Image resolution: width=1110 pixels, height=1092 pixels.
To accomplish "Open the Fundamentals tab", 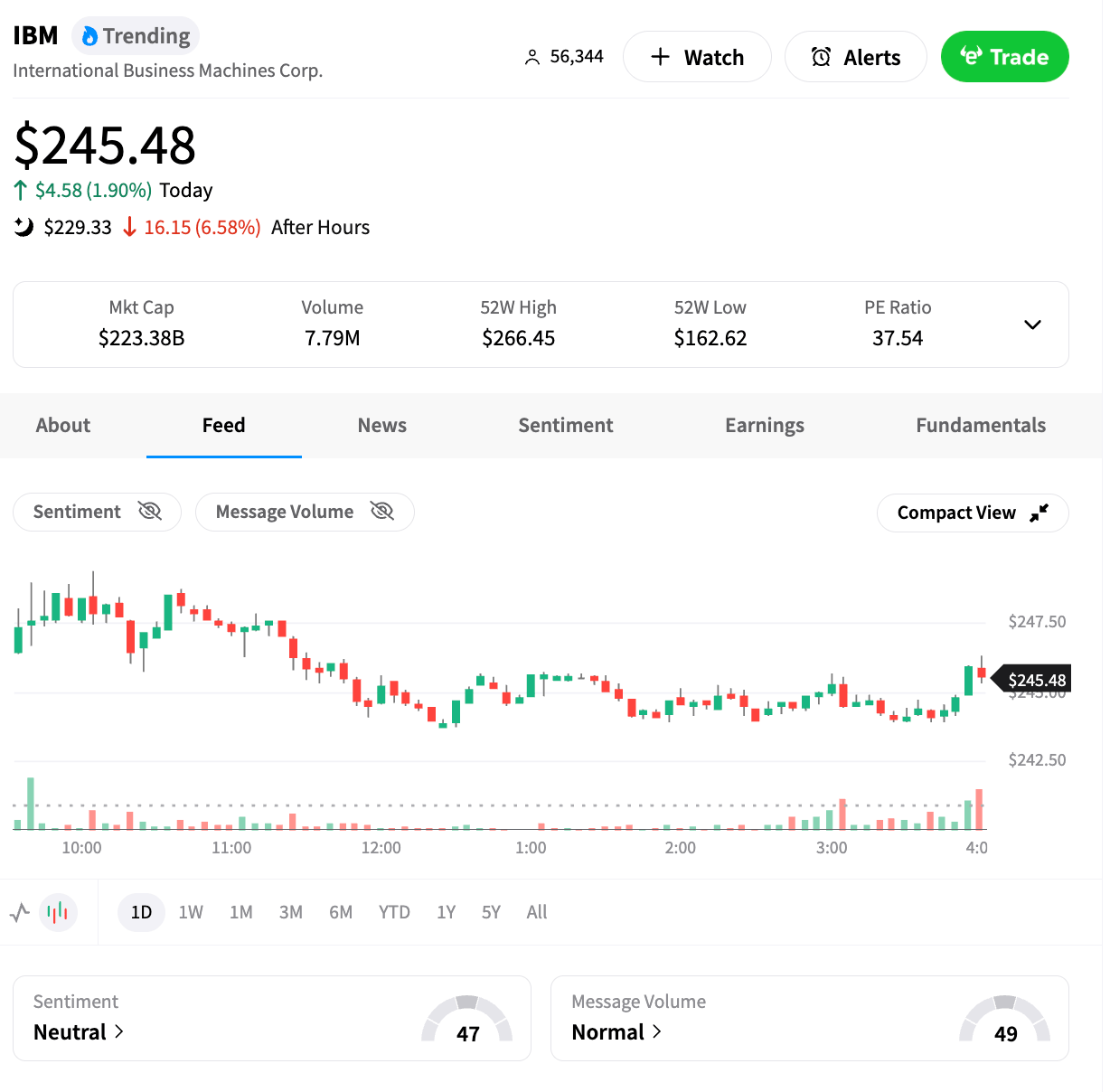I will pyautogui.click(x=981, y=426).
